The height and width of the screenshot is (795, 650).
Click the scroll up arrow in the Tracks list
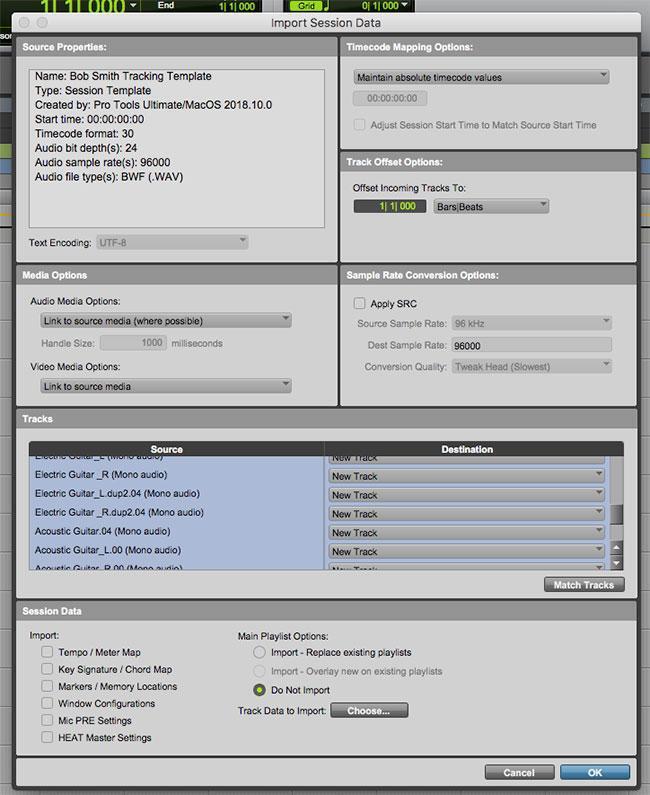coord(617,549)
